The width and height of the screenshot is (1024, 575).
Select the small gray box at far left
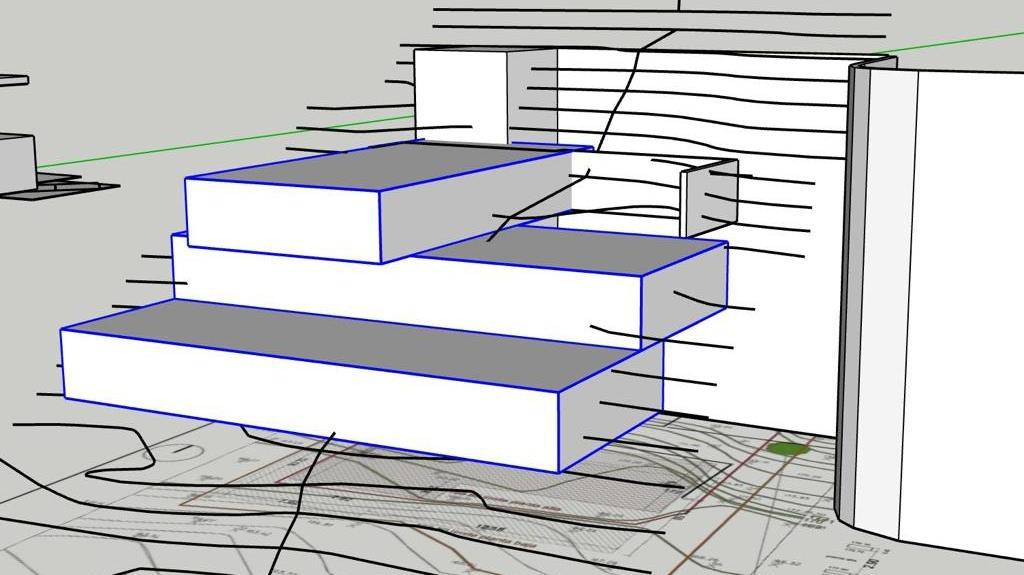coord(17,163)
